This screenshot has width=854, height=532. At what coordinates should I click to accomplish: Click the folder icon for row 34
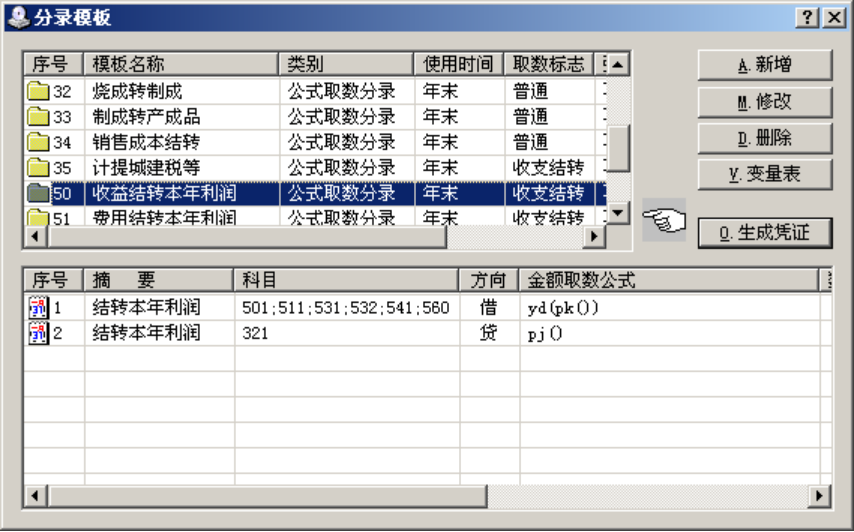pos(39,142)
